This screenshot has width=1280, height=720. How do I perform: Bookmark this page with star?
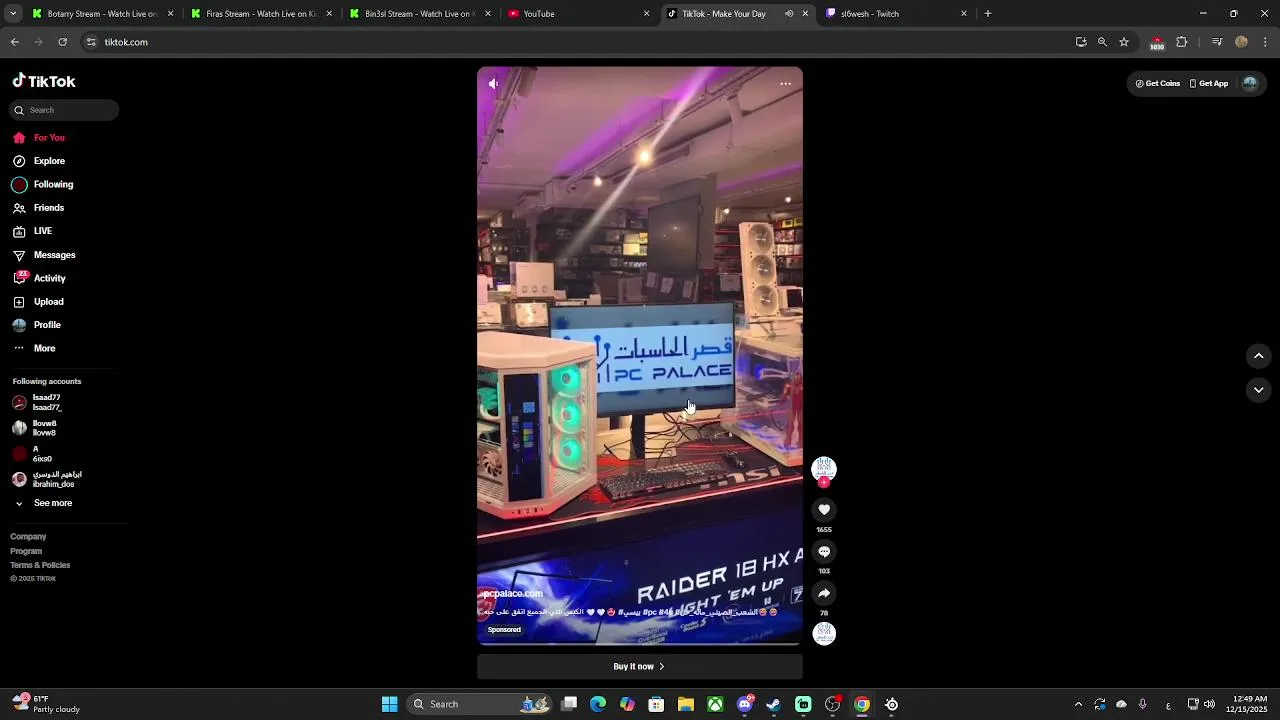pyautogui.click(x=1124, y=42)
